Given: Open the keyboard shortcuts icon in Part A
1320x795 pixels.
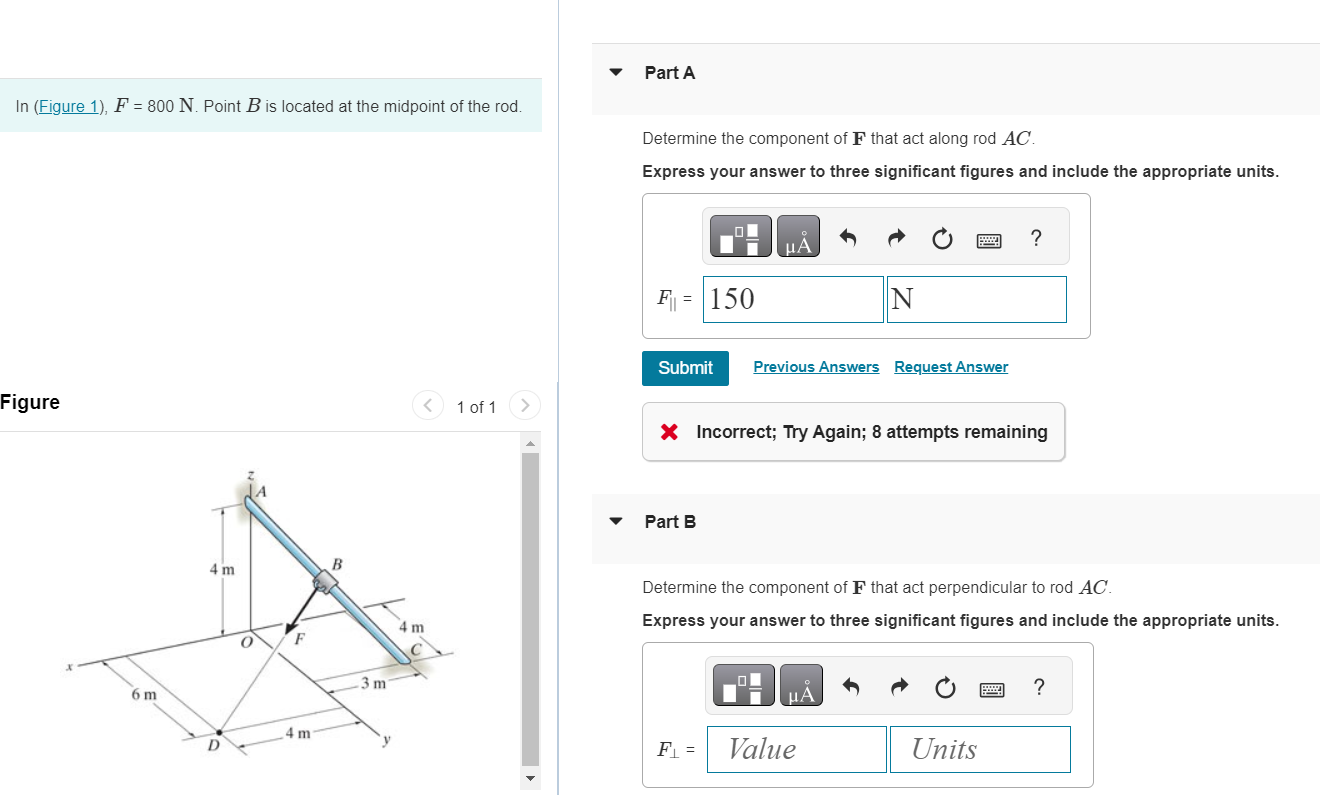Looking at the screenshot, I should [988, 238].
